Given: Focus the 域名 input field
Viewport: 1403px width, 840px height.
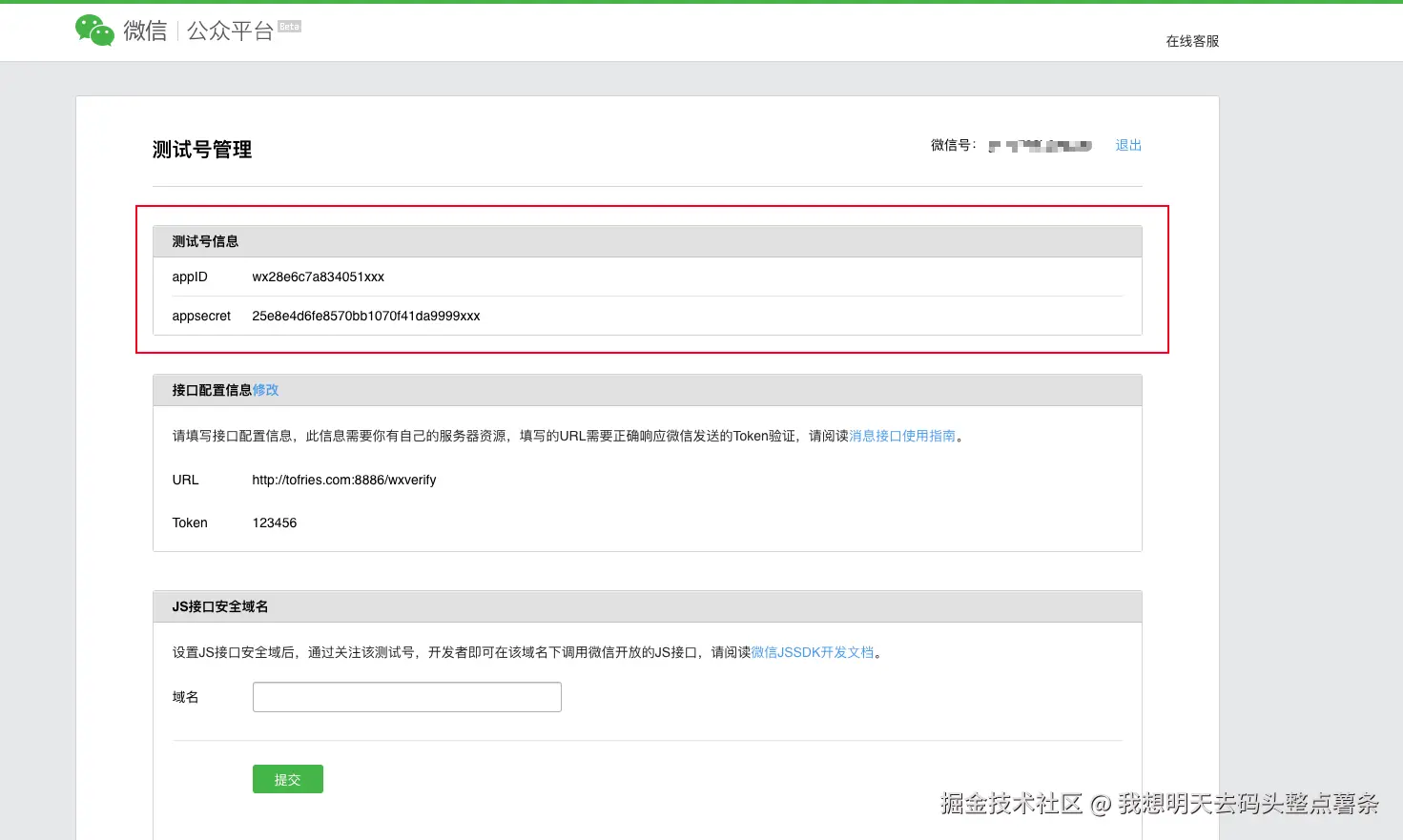Looking at the screenshot, I should 407,697.
